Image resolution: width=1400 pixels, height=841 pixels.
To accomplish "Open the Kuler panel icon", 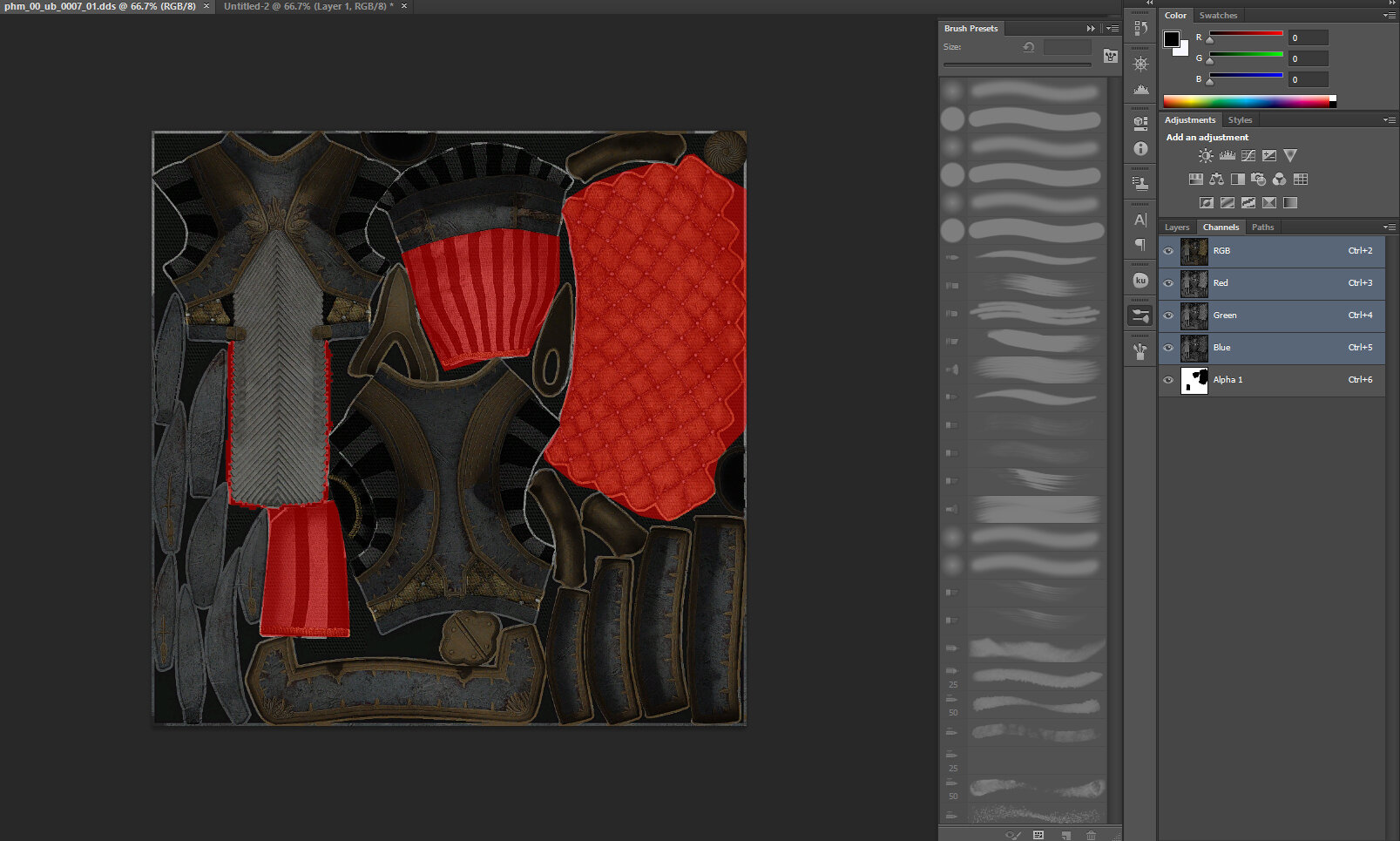I will tap(1140, 281).
